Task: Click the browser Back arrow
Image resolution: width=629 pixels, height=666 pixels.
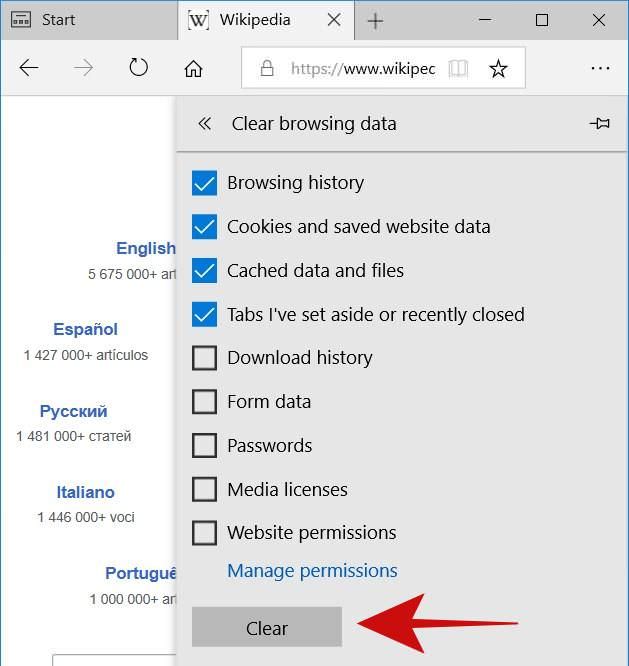Action: 29,68
